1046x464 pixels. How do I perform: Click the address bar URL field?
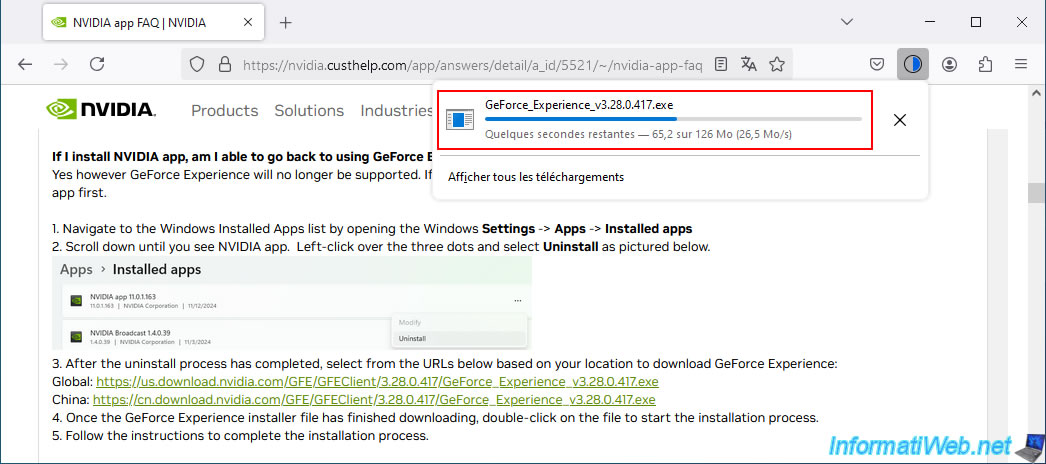point(472,65)
